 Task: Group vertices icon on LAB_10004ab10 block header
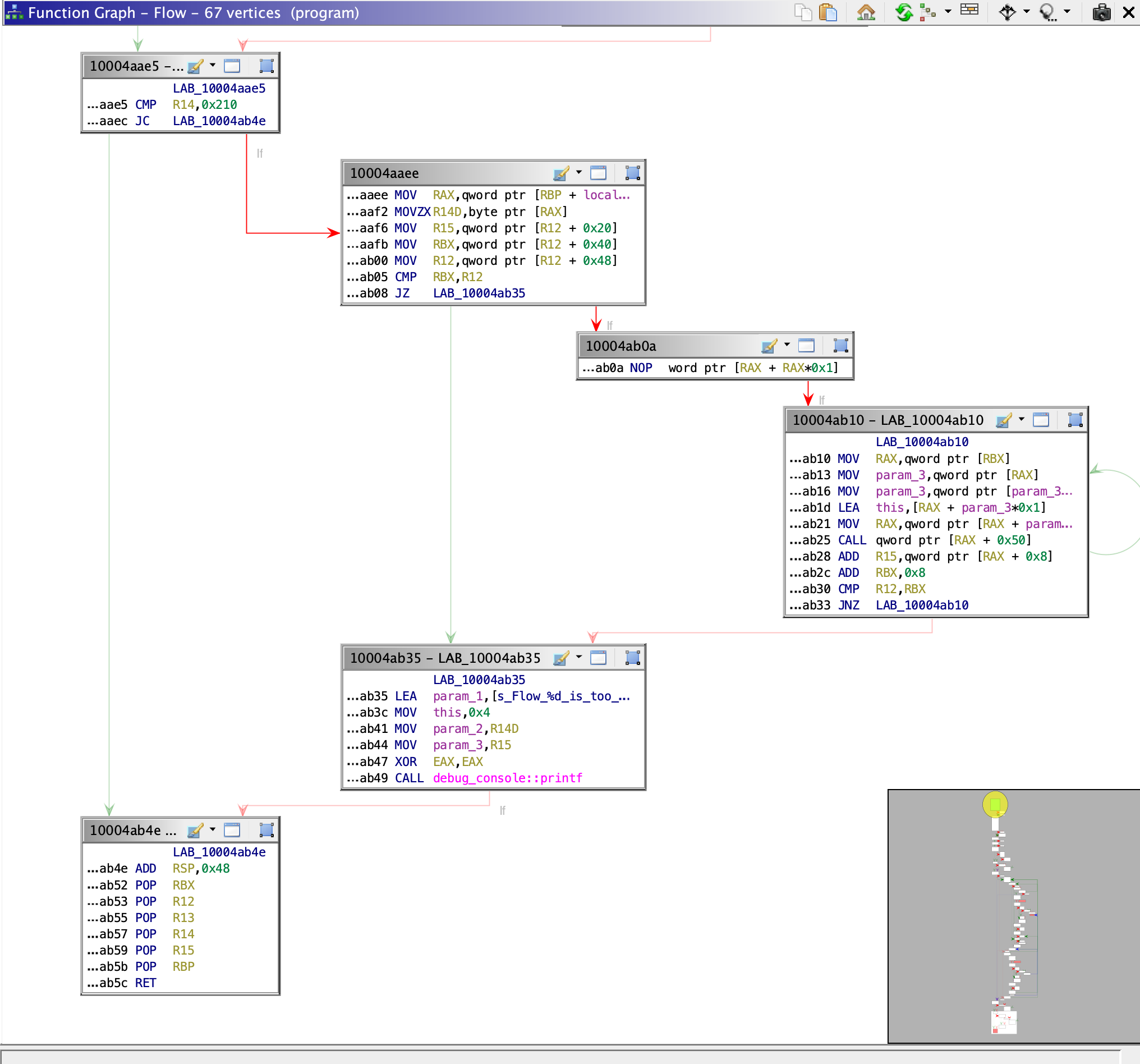point(1075,420)
